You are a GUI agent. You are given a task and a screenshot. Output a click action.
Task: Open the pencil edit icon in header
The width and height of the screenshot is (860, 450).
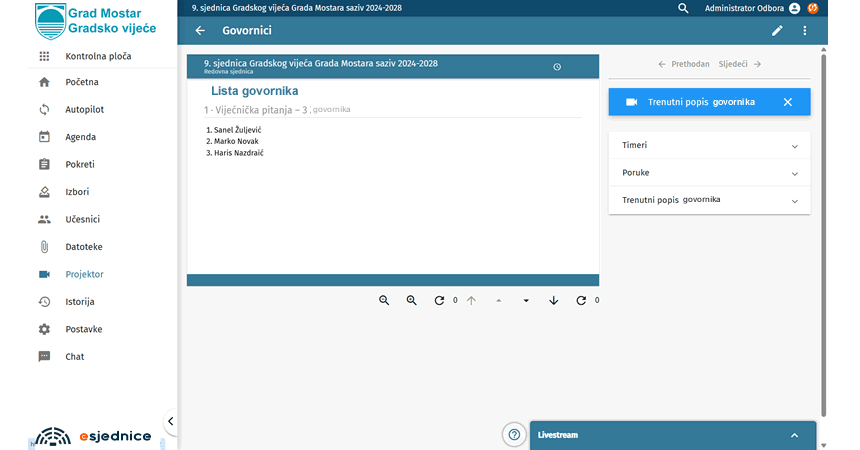point(777,31)
